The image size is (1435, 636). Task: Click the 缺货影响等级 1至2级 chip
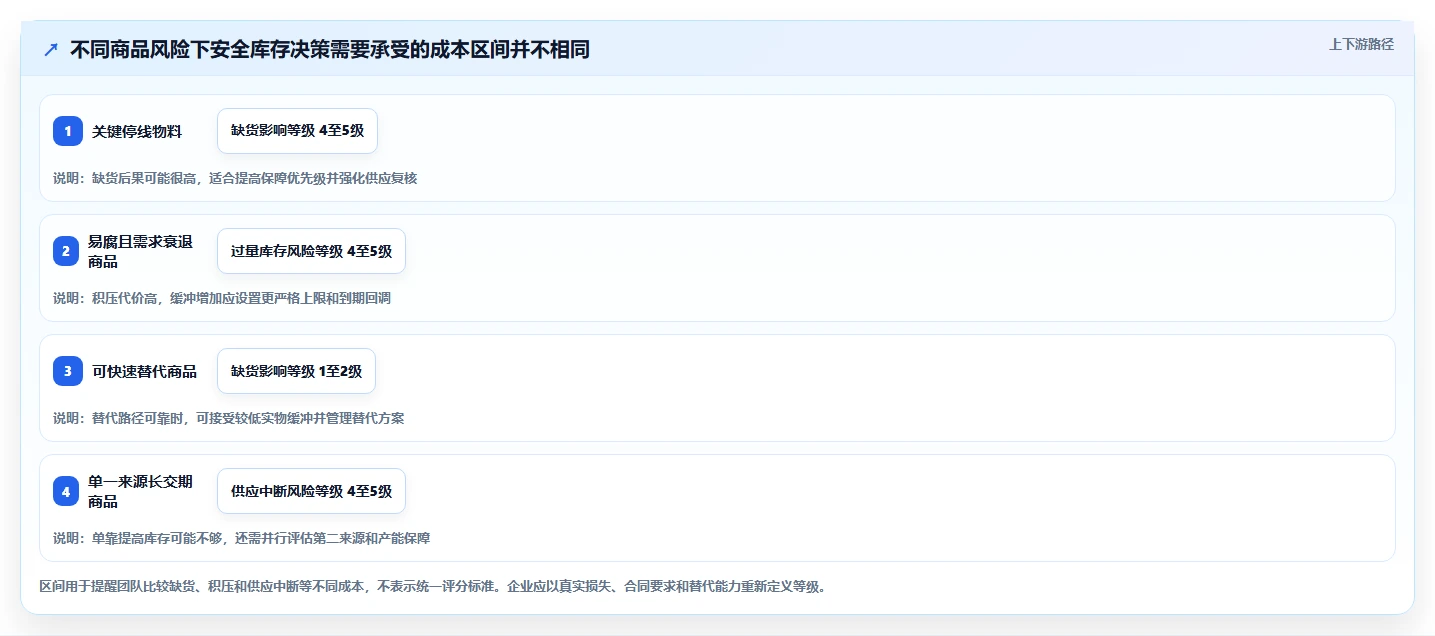pos(296,371)
